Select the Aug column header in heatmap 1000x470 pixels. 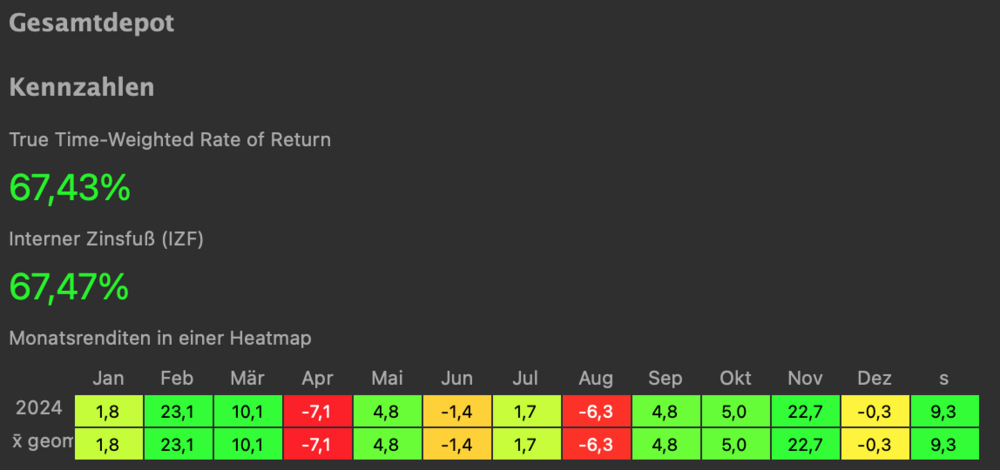(x=596, y=378)
